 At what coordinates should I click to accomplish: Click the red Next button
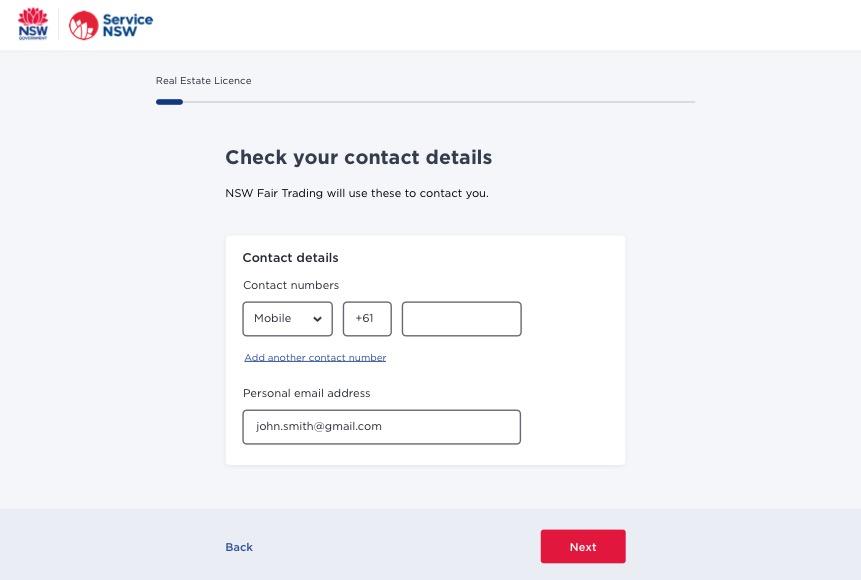[583, 546]
